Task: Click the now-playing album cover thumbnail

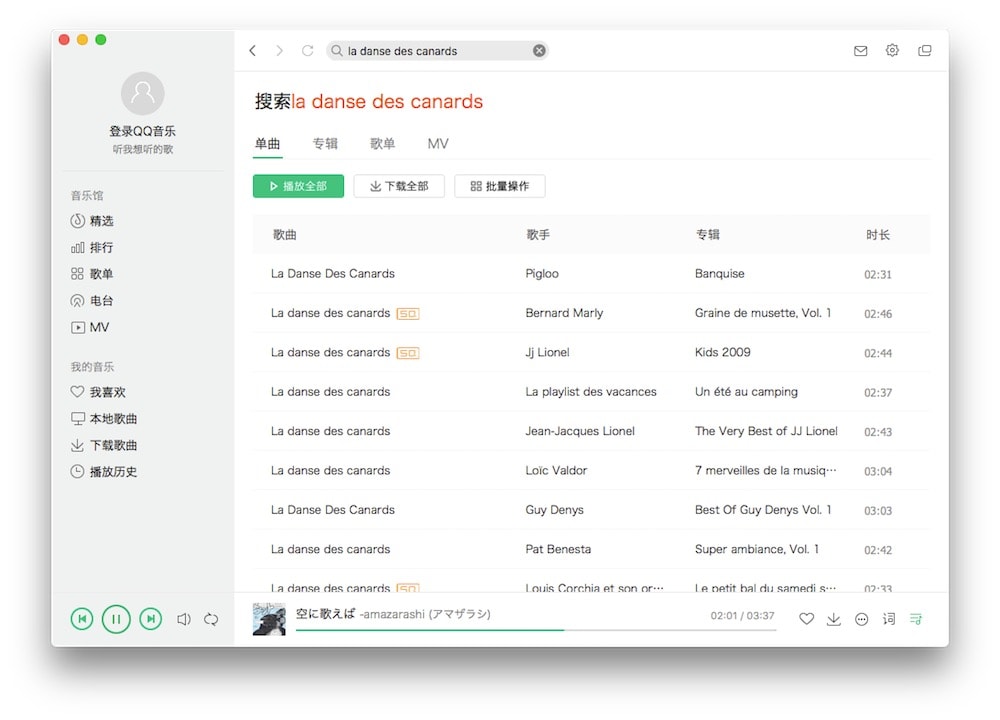Action: tap(269, 619)
